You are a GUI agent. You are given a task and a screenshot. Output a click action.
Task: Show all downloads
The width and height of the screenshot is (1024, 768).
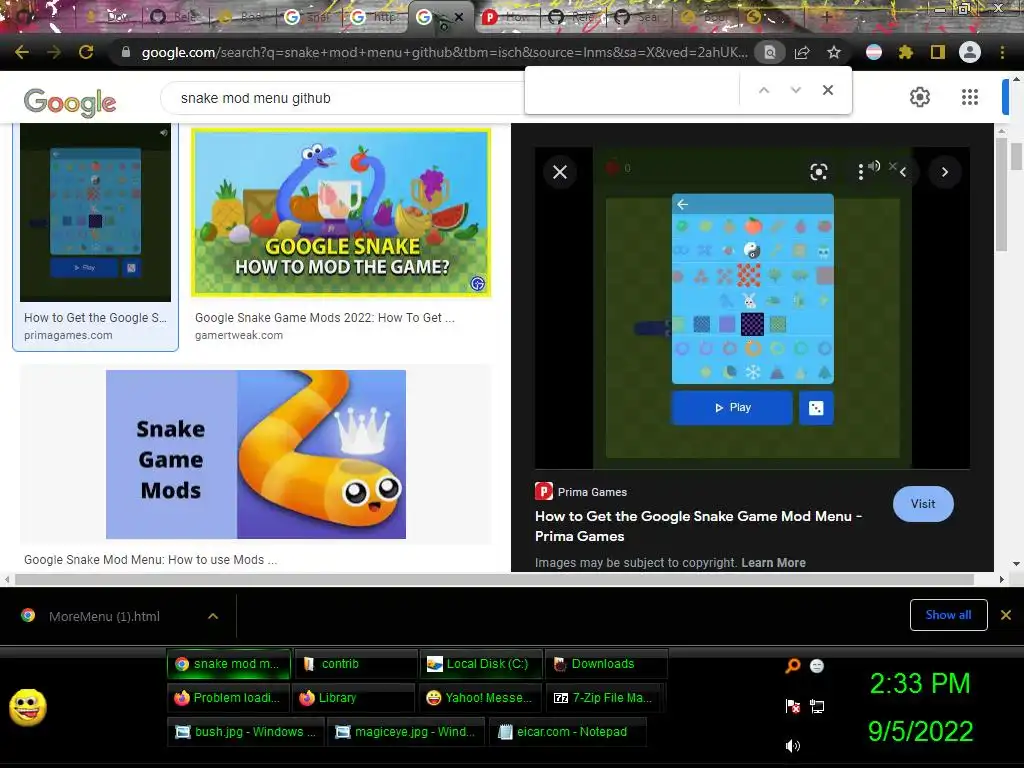(x=948, y=615)
